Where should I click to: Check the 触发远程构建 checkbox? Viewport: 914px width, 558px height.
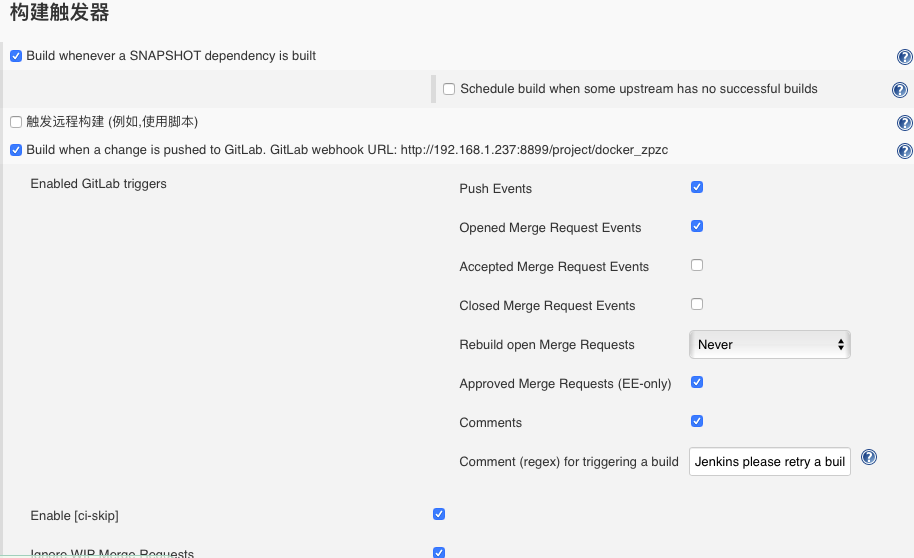[x=16, y=122]
